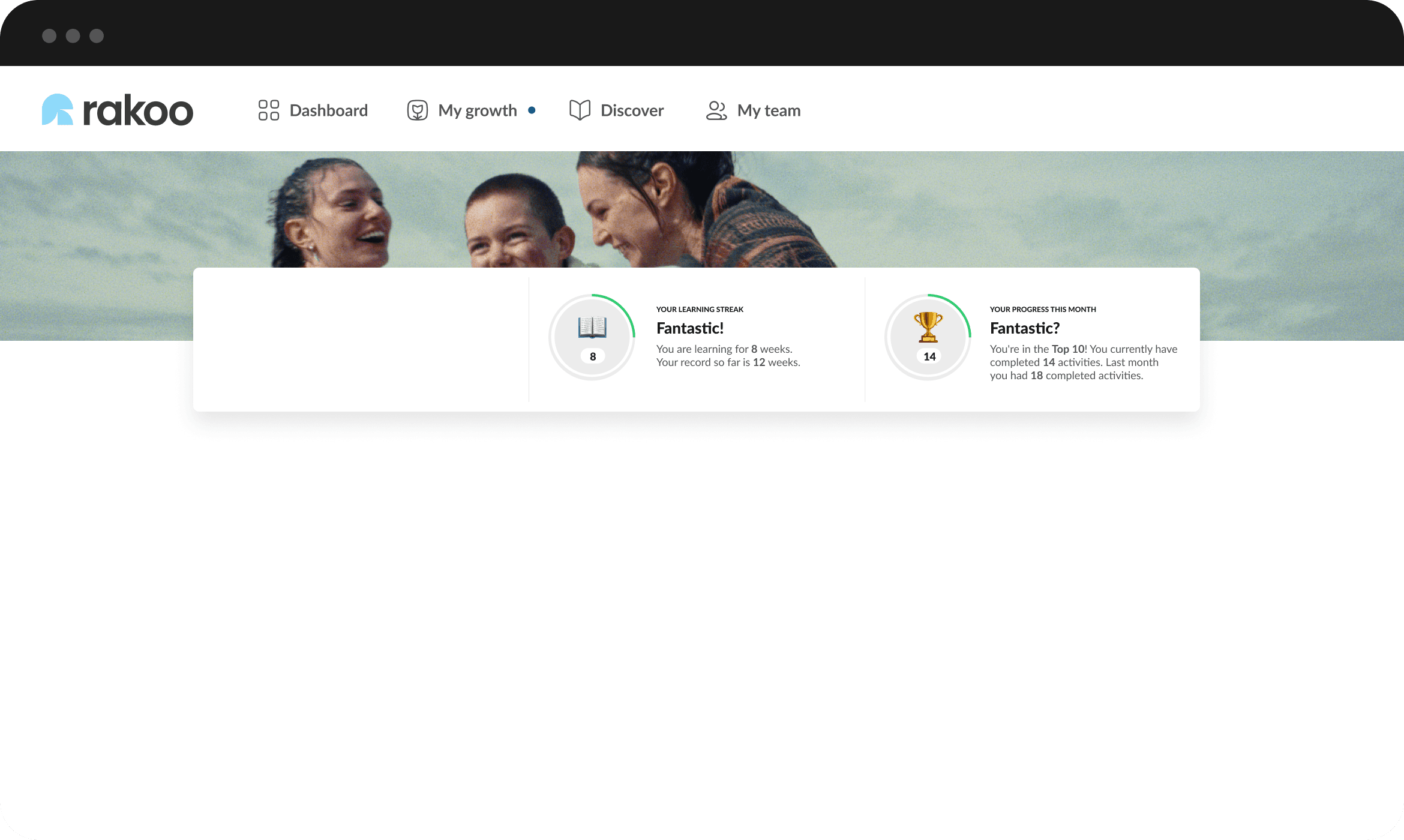Navigate to the Discover section
This screenshot has height=840, width=1404.
point(631,110)
